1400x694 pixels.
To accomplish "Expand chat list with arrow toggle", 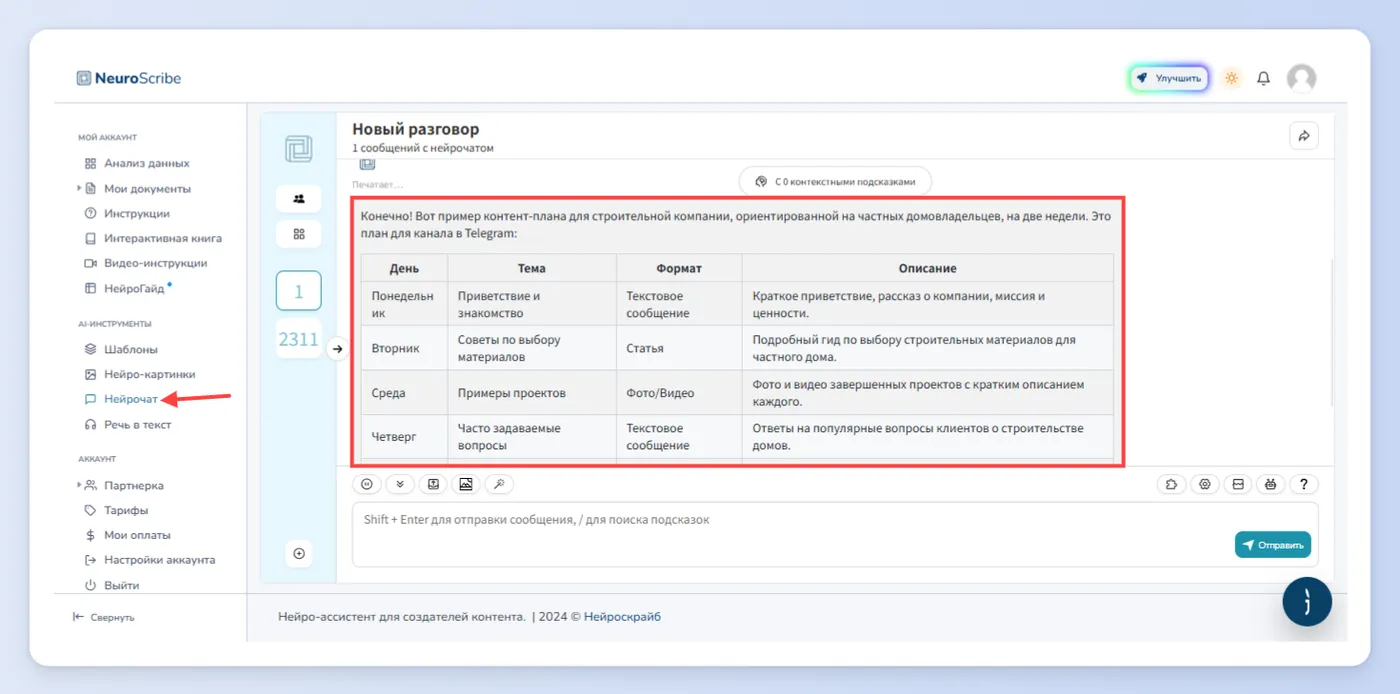I will [x=337, y=349].
